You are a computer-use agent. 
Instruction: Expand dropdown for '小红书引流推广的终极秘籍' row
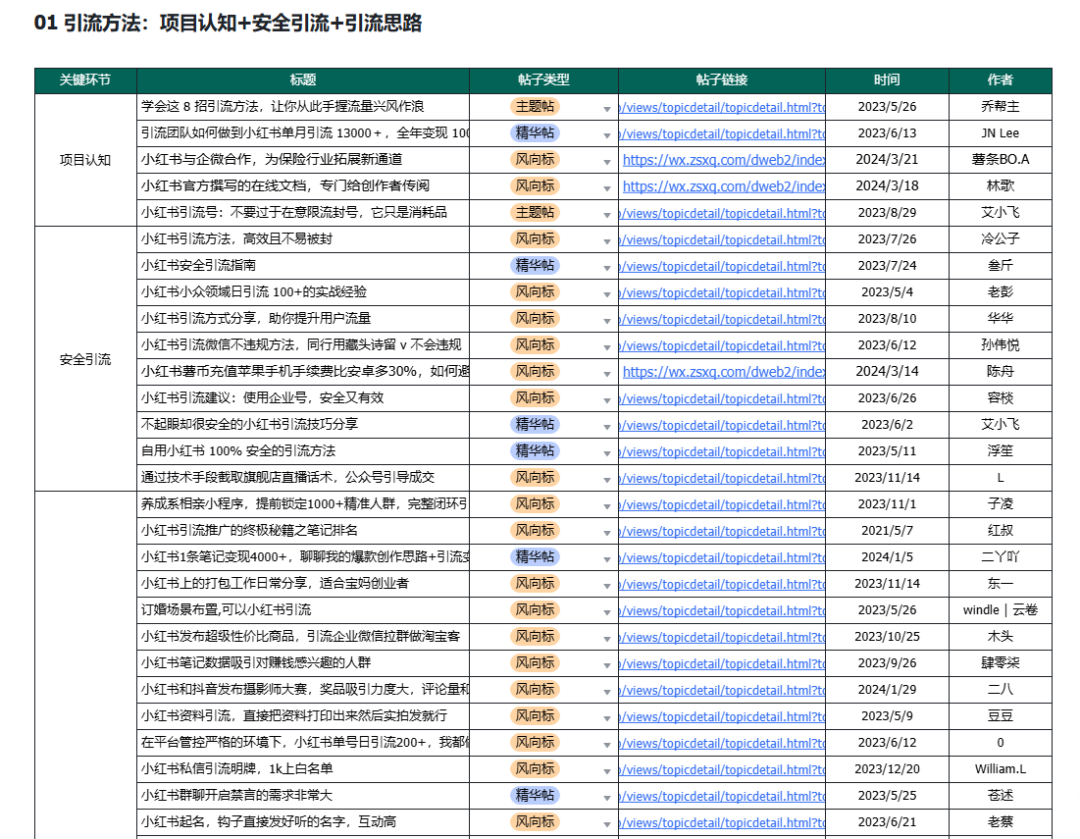coord(607,533)
